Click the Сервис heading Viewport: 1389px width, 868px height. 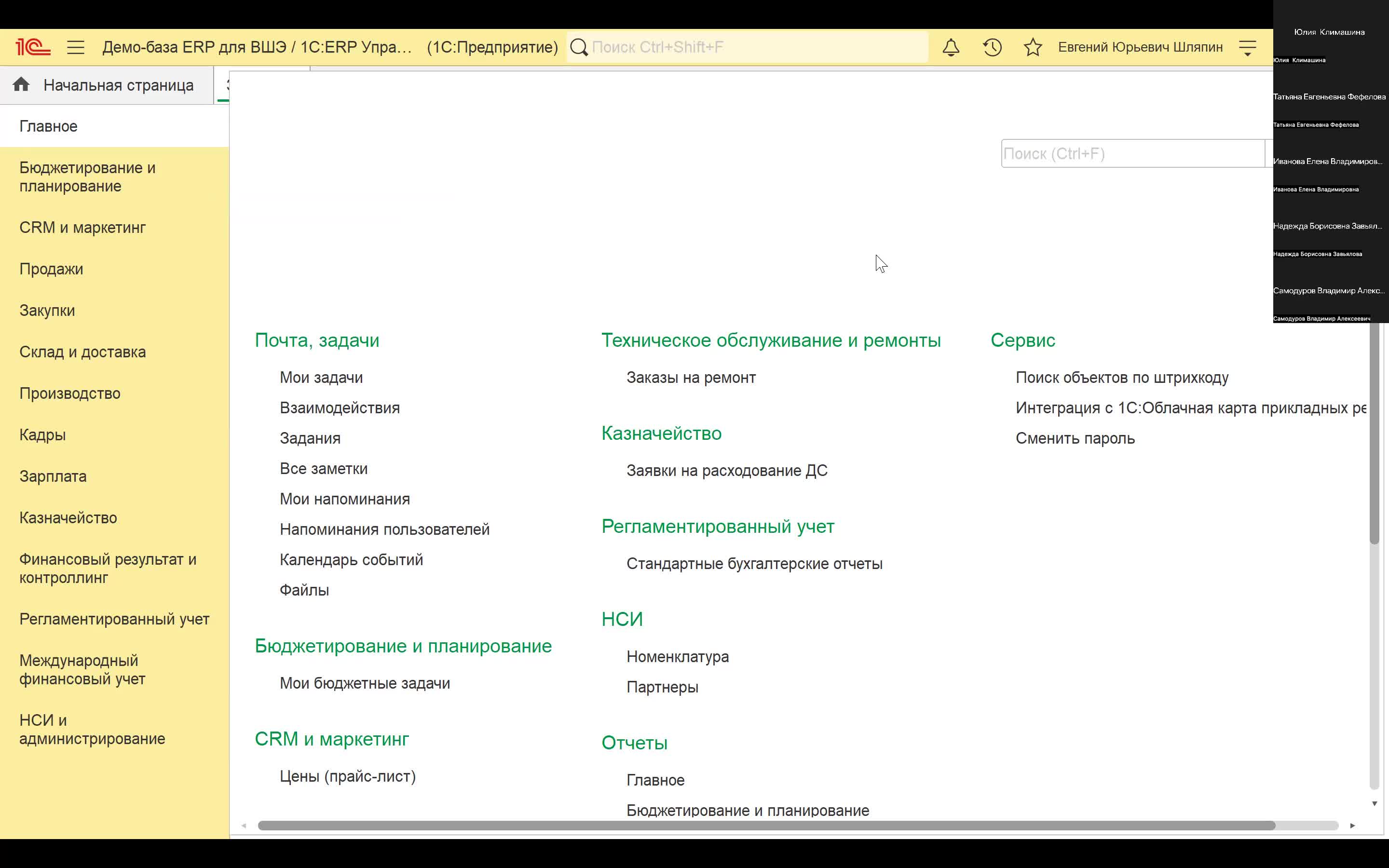pos(1023,340)
